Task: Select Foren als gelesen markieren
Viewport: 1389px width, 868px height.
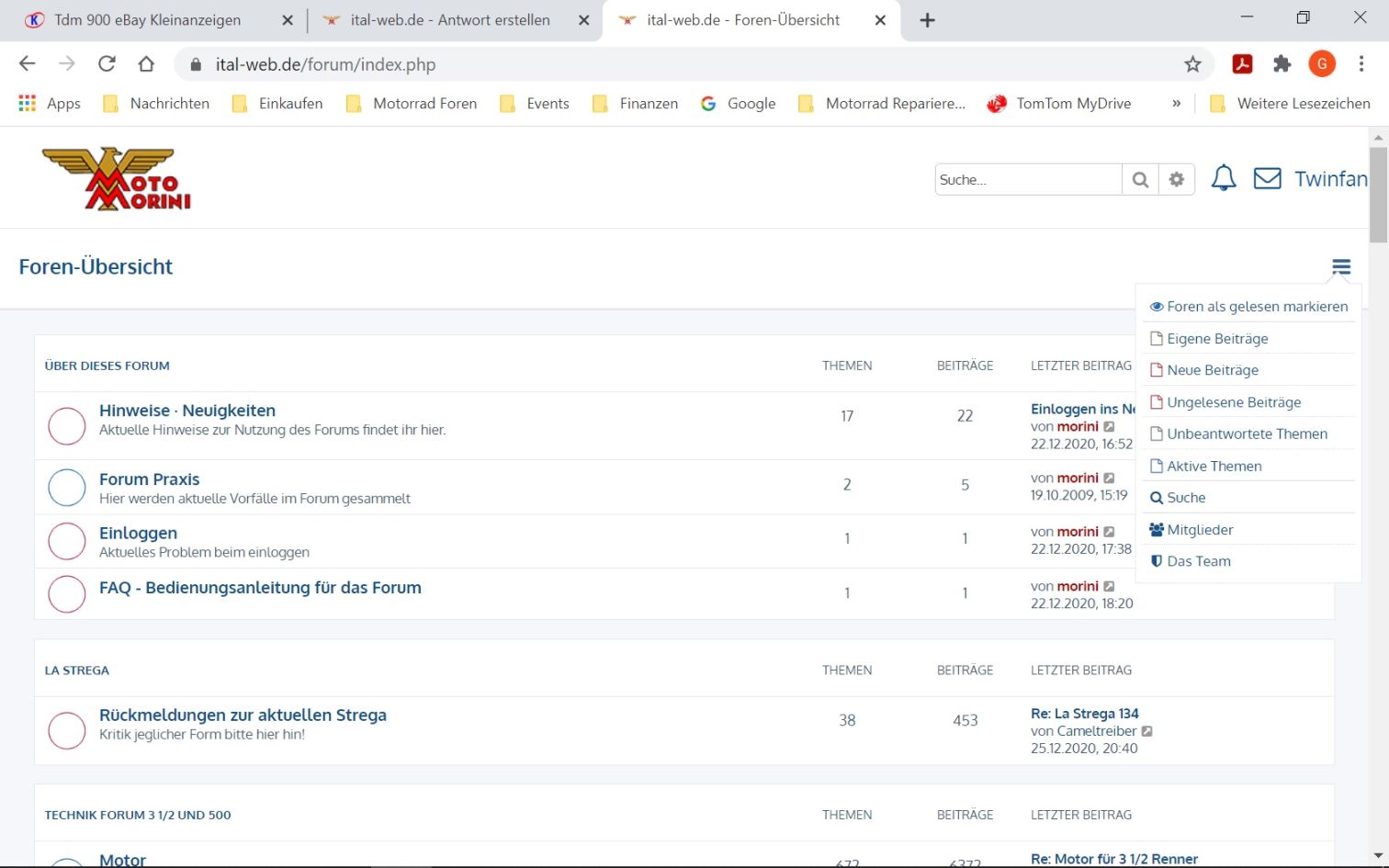Action: tap(1248, 307)
